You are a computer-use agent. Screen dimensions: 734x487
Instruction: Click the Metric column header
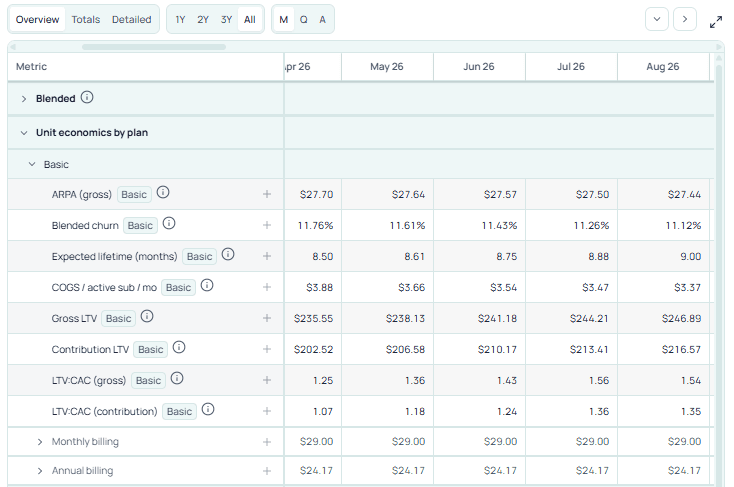pos(146,66)
